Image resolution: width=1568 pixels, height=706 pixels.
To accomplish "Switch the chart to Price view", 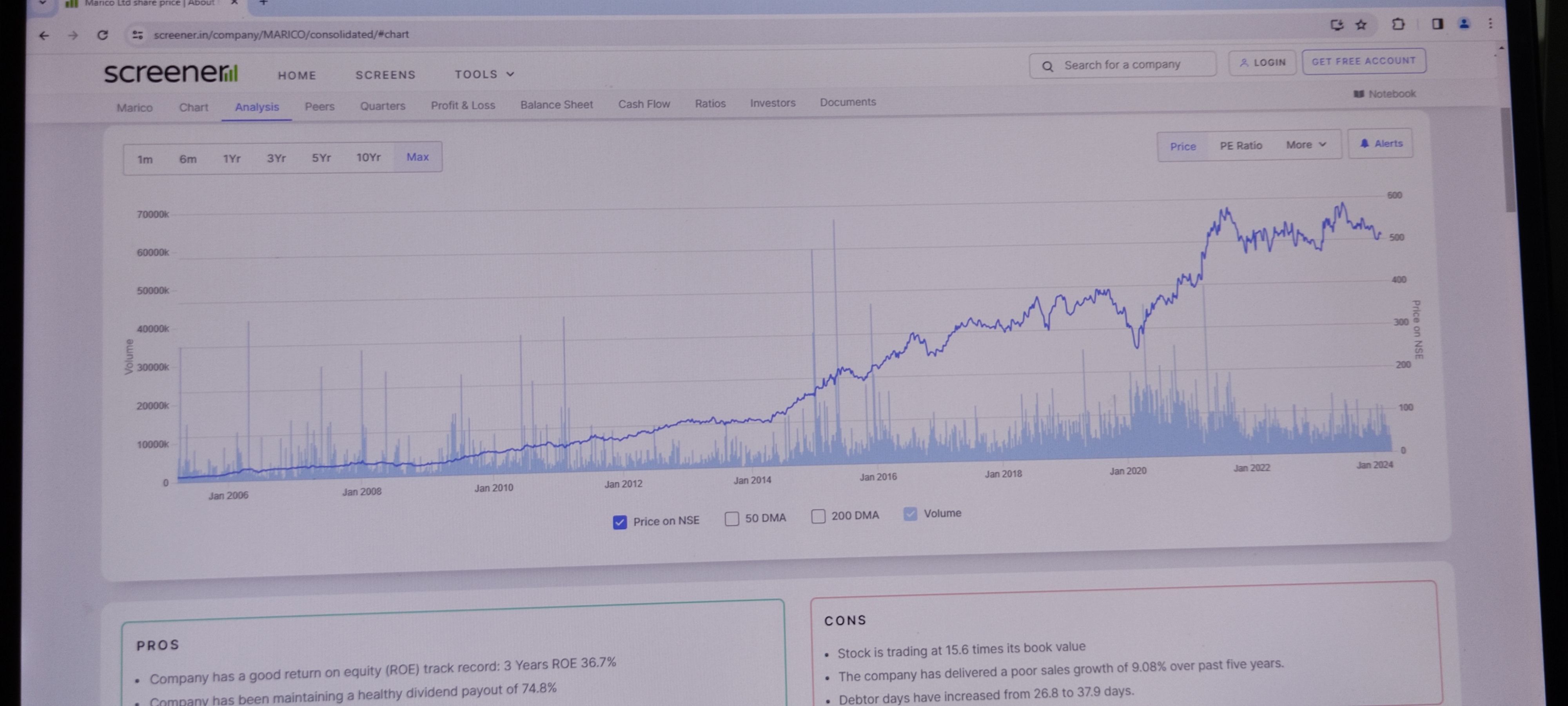I will point(1183,146).
